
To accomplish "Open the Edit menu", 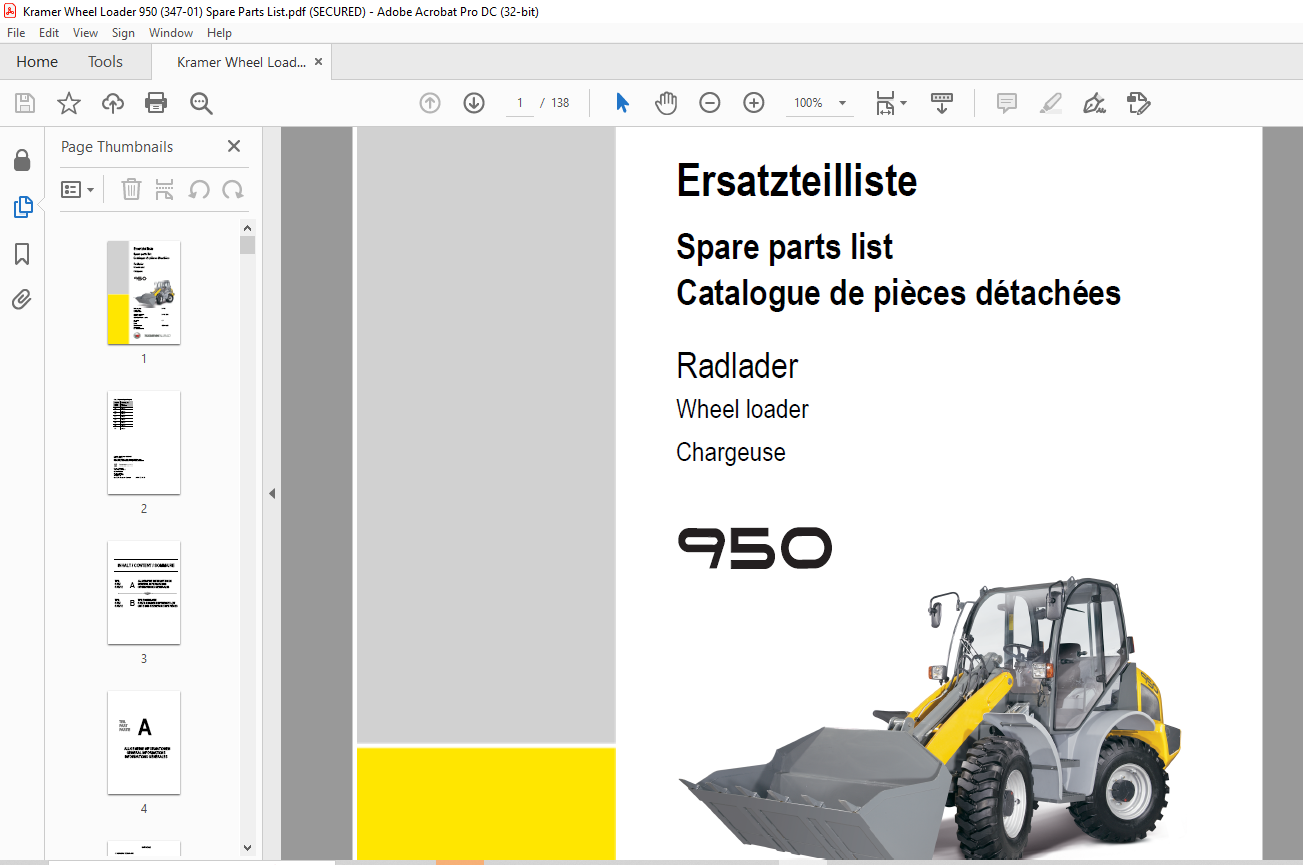I will pos(49,33).
